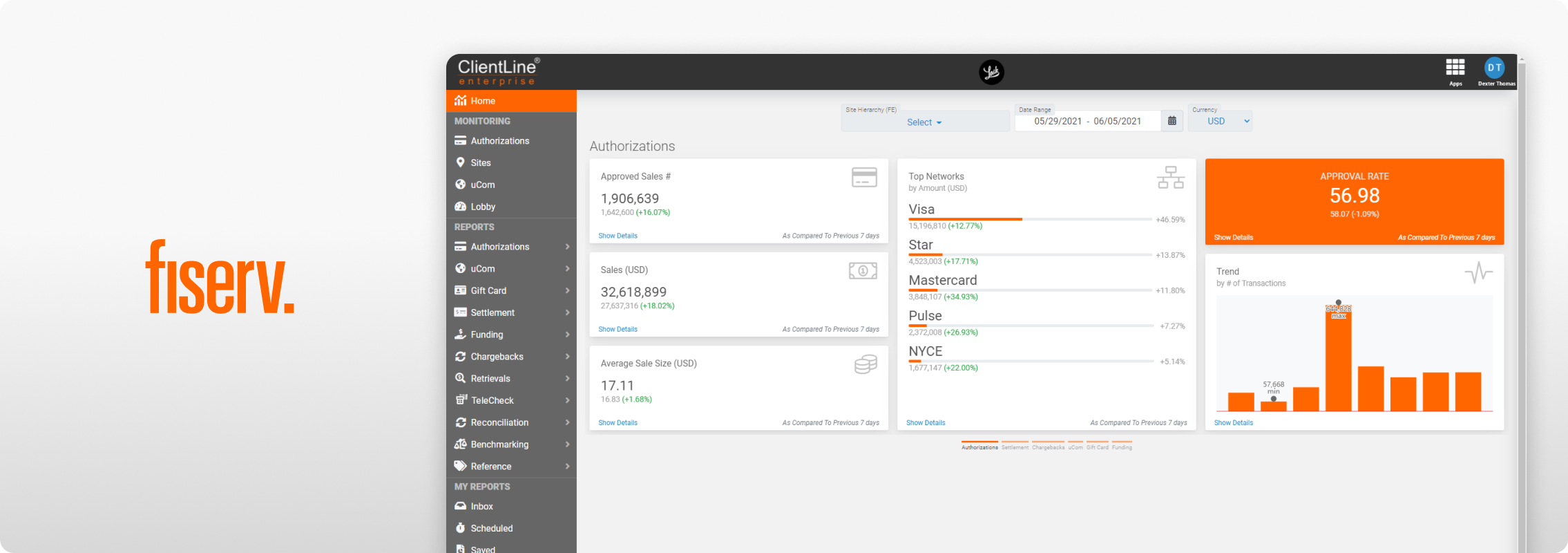Image resolution: width=1568 pixels, height=553 pixels.
Task: Click the tallest max bar in Trend chart
Action: (x=1338, y=358)
